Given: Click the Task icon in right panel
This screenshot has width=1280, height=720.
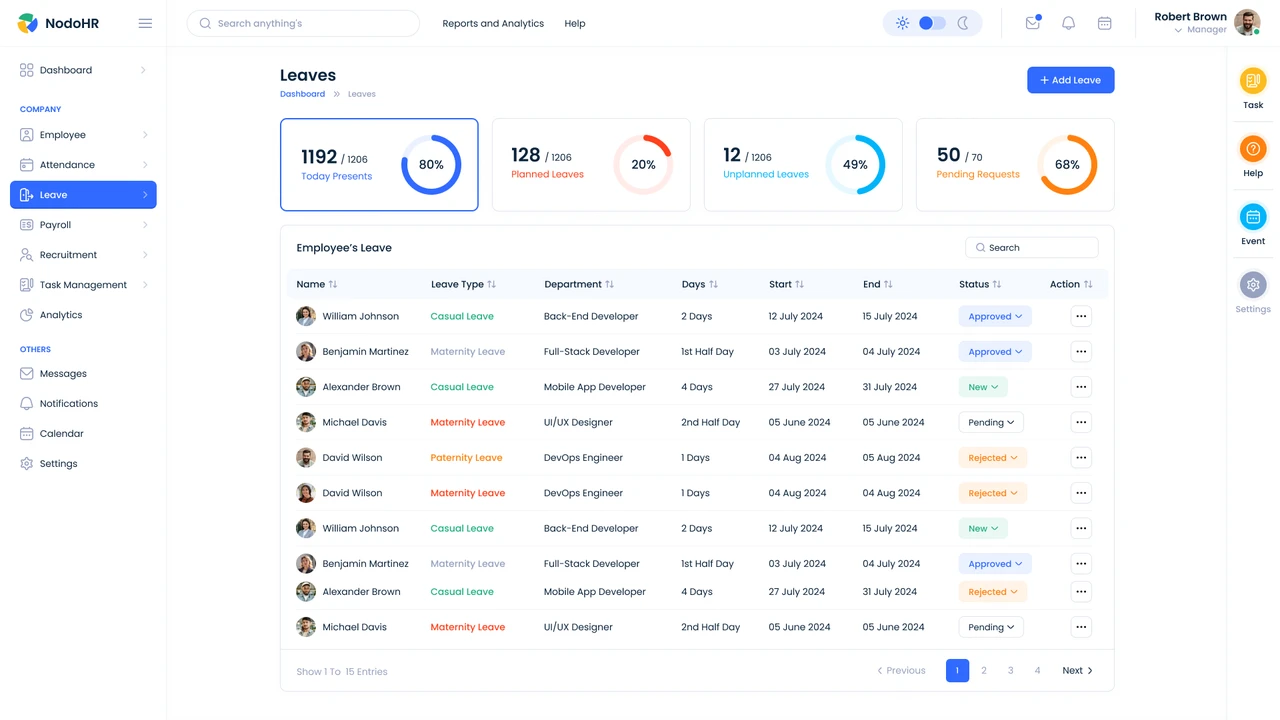Looking at the screenshot, I should pos(1253,81).
